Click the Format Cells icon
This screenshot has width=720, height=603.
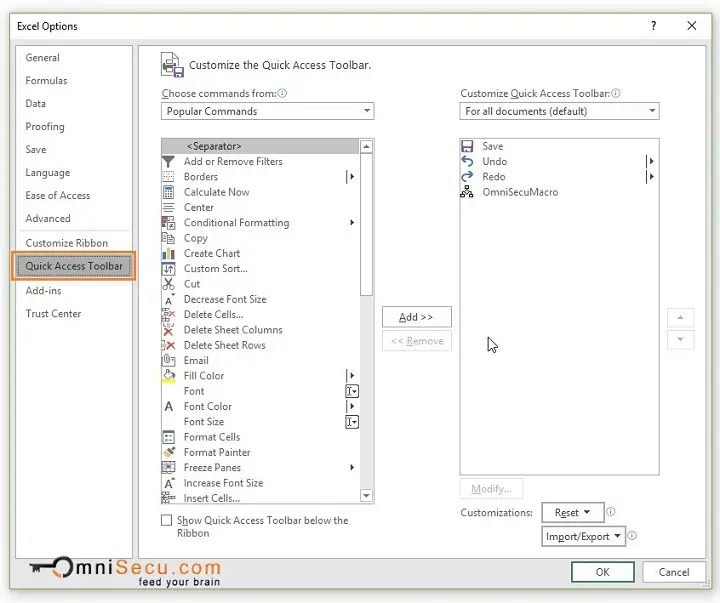click(x=169, y=437)
